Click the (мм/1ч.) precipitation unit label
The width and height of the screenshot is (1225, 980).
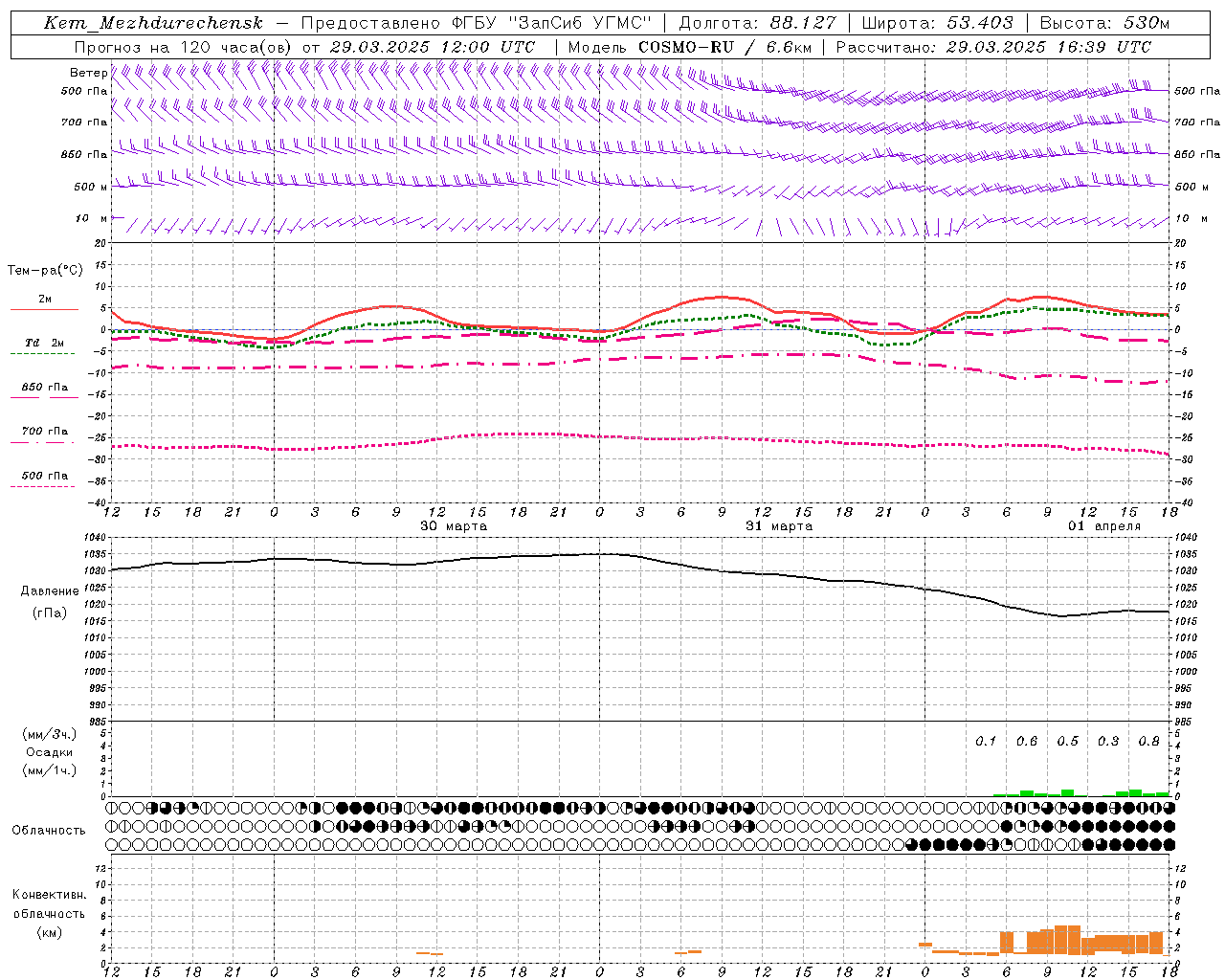50,770
